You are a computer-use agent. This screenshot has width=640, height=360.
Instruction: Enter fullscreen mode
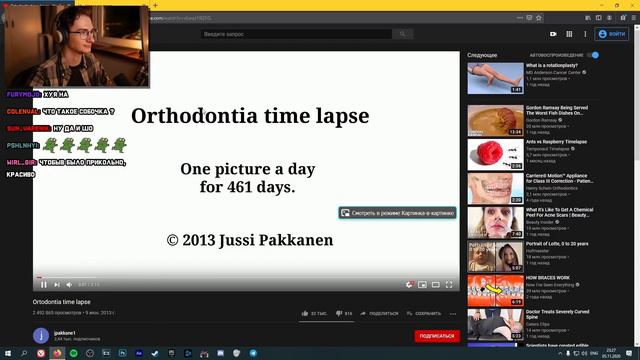pos(449,284)
